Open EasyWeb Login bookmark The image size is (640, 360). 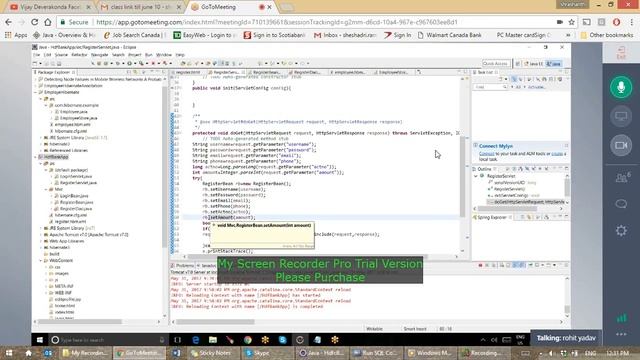click(205, 35)
